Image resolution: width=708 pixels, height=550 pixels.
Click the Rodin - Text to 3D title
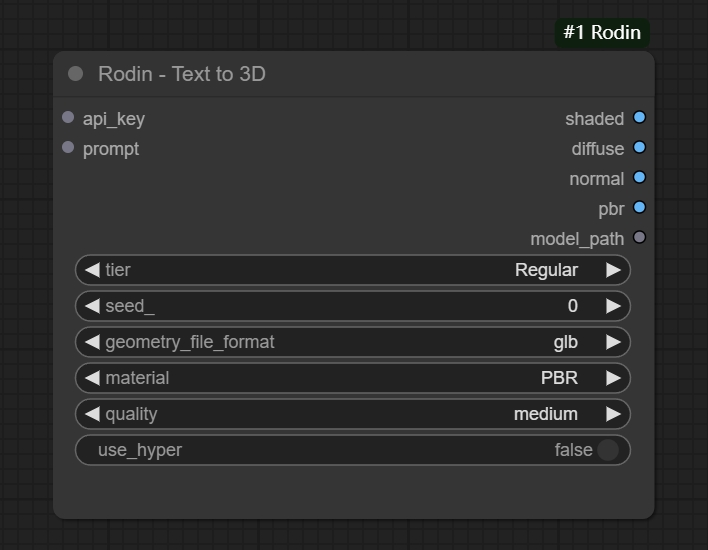[182, 74]
